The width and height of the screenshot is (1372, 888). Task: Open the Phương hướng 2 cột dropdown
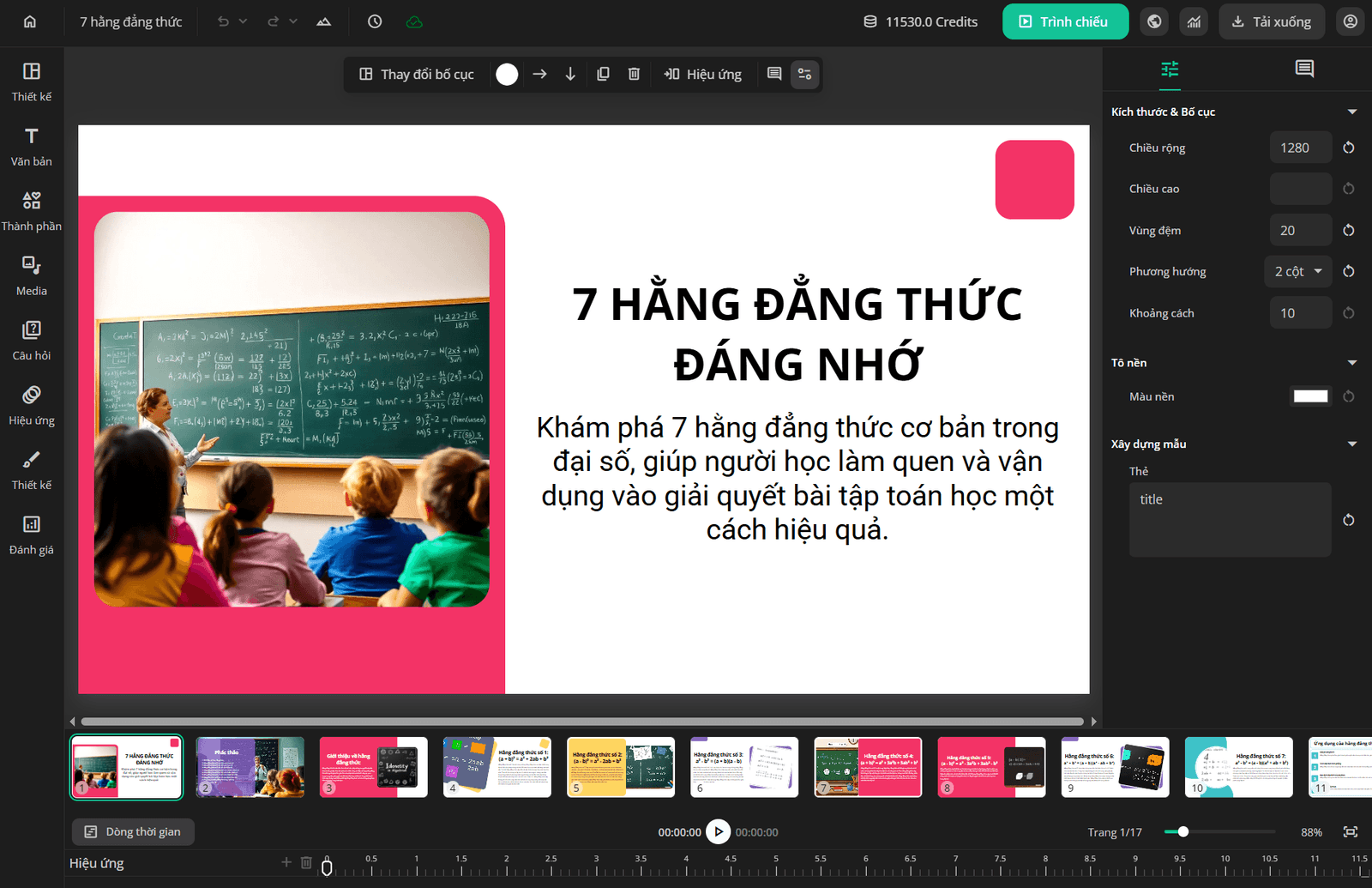(1298, 271)
